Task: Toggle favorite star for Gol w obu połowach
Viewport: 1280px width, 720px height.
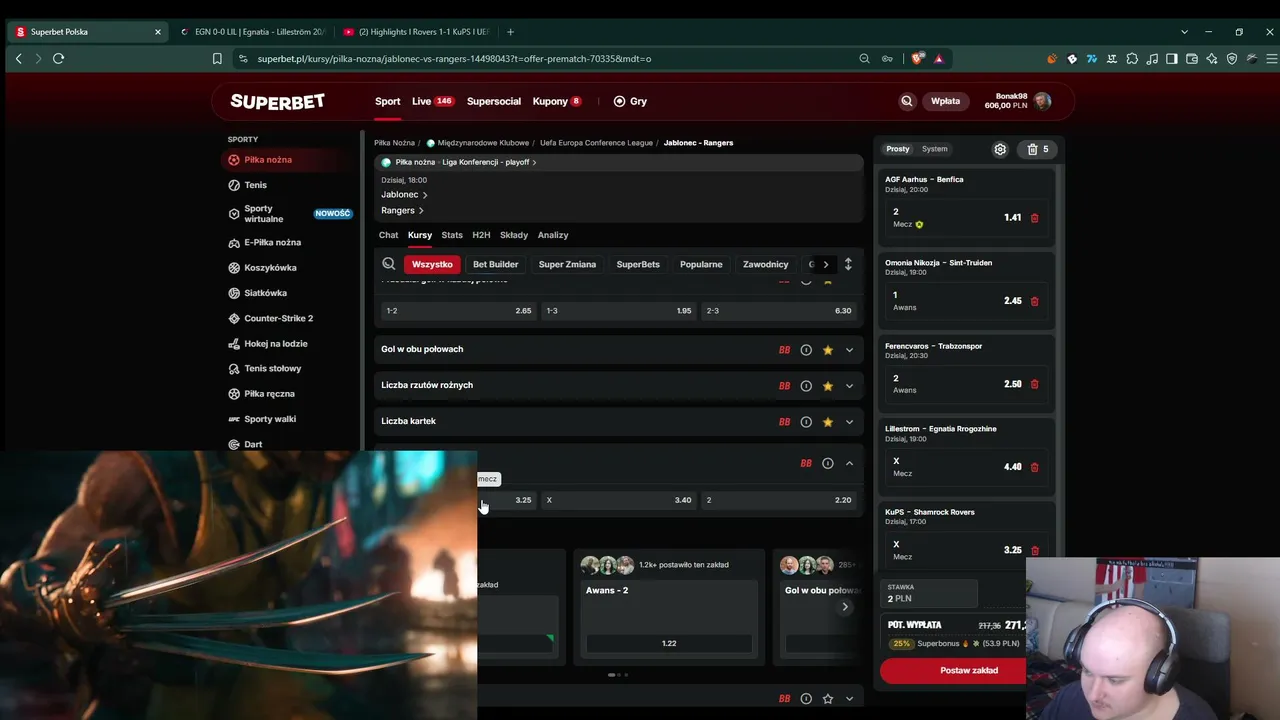Action: pyautogui.click(x=828, y=350)
